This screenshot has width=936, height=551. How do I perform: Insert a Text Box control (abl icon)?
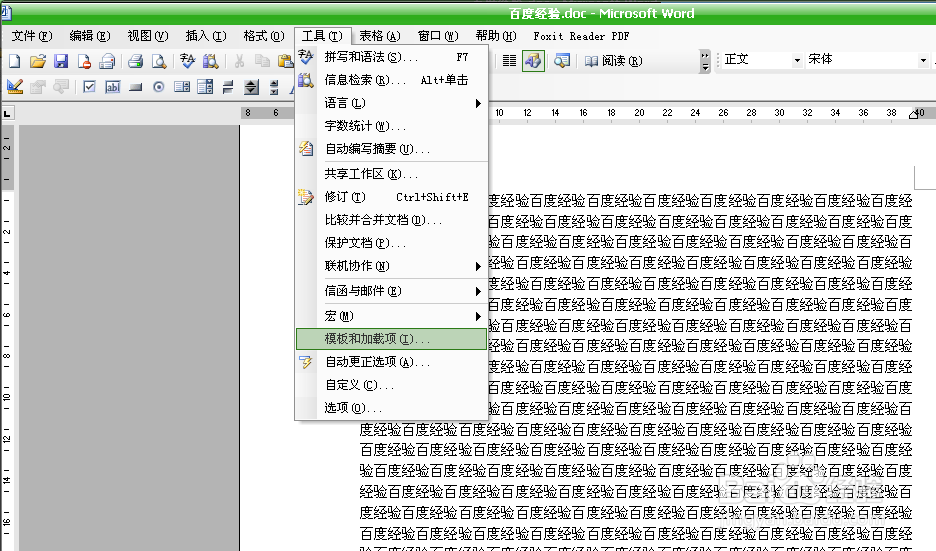coord(112,87)
